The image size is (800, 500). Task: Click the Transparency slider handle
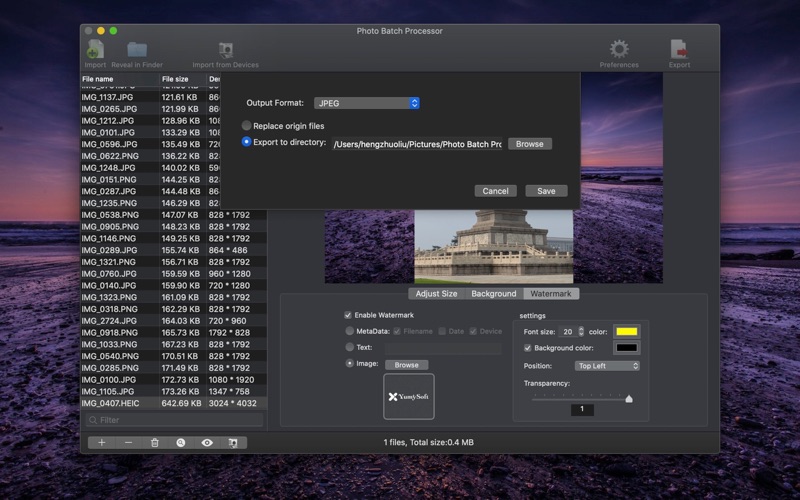click(629, 399)
